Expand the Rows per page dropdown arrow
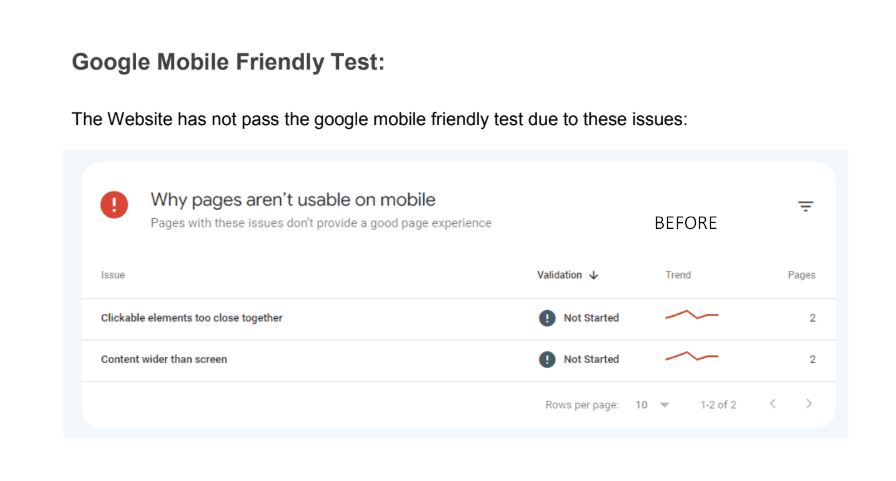Screen dimensions: 896x481 [x=664, y=405]
